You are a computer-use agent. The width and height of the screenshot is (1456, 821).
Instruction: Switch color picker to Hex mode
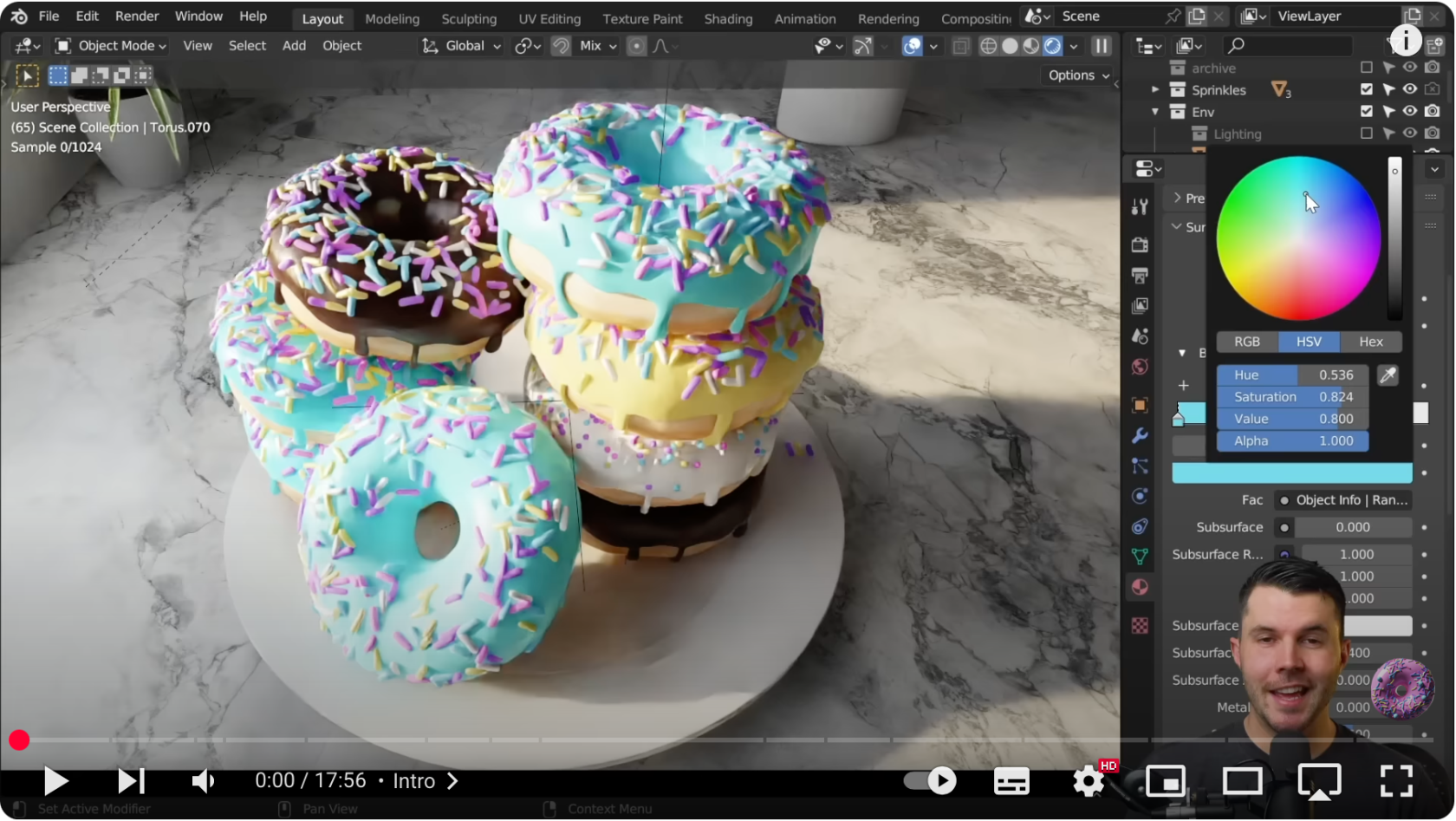pos(1371,342)
